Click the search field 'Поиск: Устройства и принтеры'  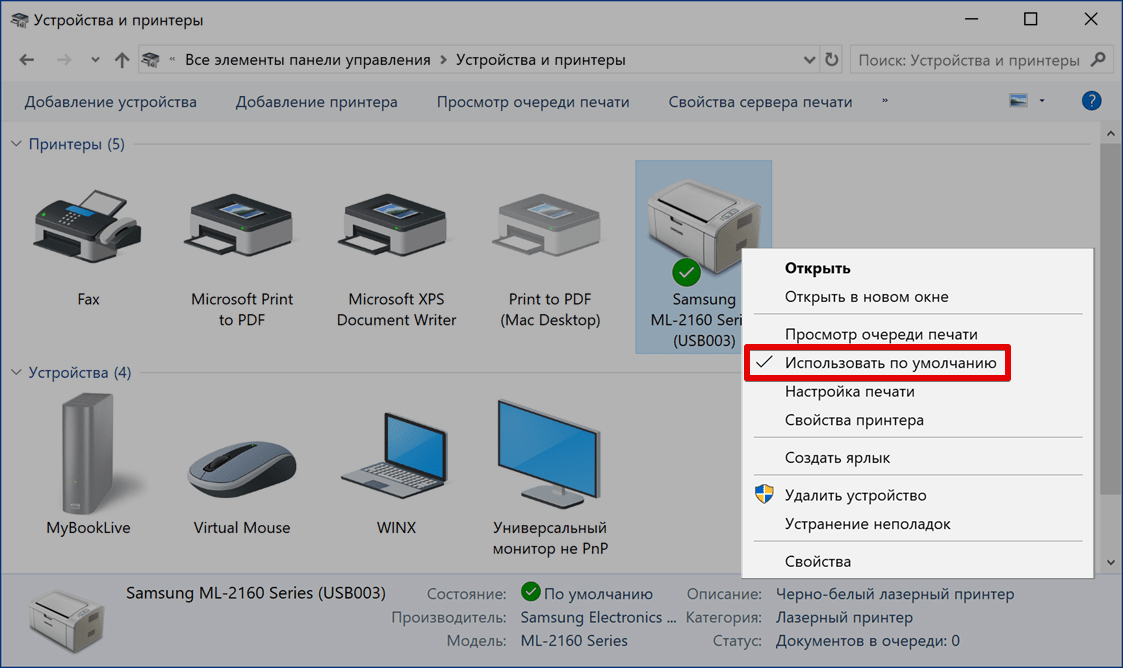point(968,60)
